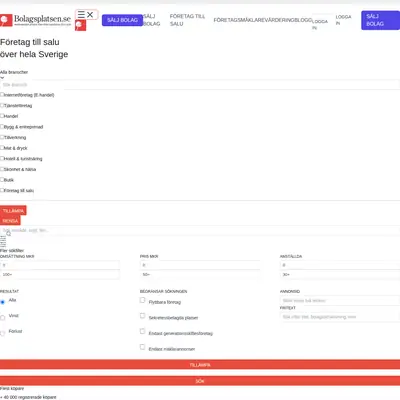The height and width of the screenshot is (400, 400).
Task: Open the filter sliders icon above Fler sökfilter
Action: pos(3,241)
